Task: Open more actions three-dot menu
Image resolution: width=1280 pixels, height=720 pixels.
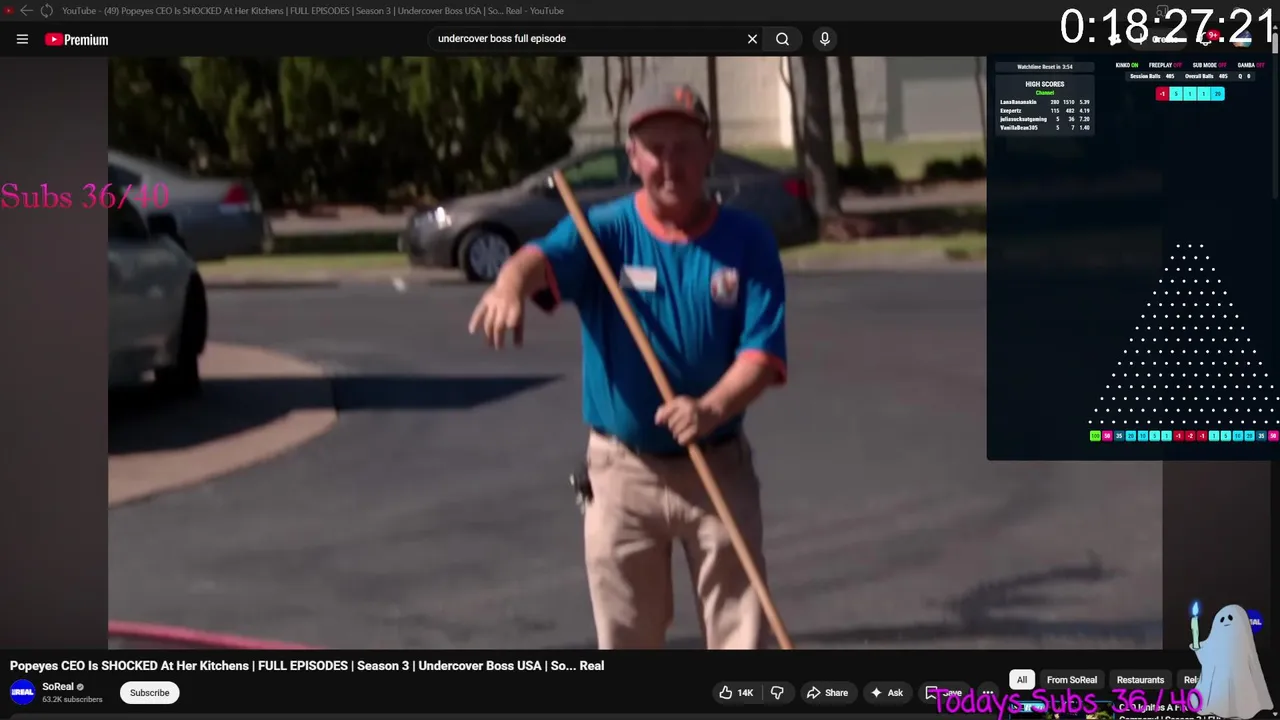Action: click(x=988, y=692)
